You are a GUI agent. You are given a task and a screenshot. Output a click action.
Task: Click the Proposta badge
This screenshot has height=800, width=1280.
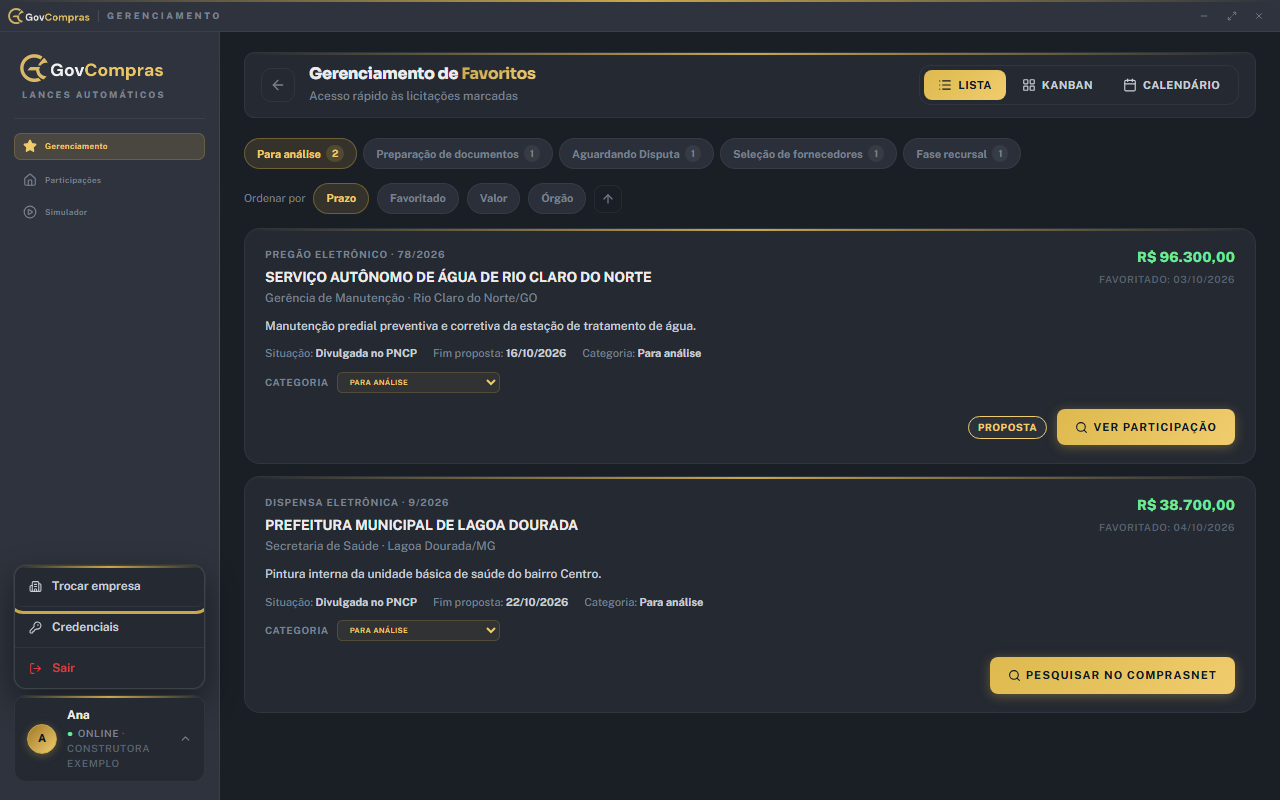(x=1007, y=427)
